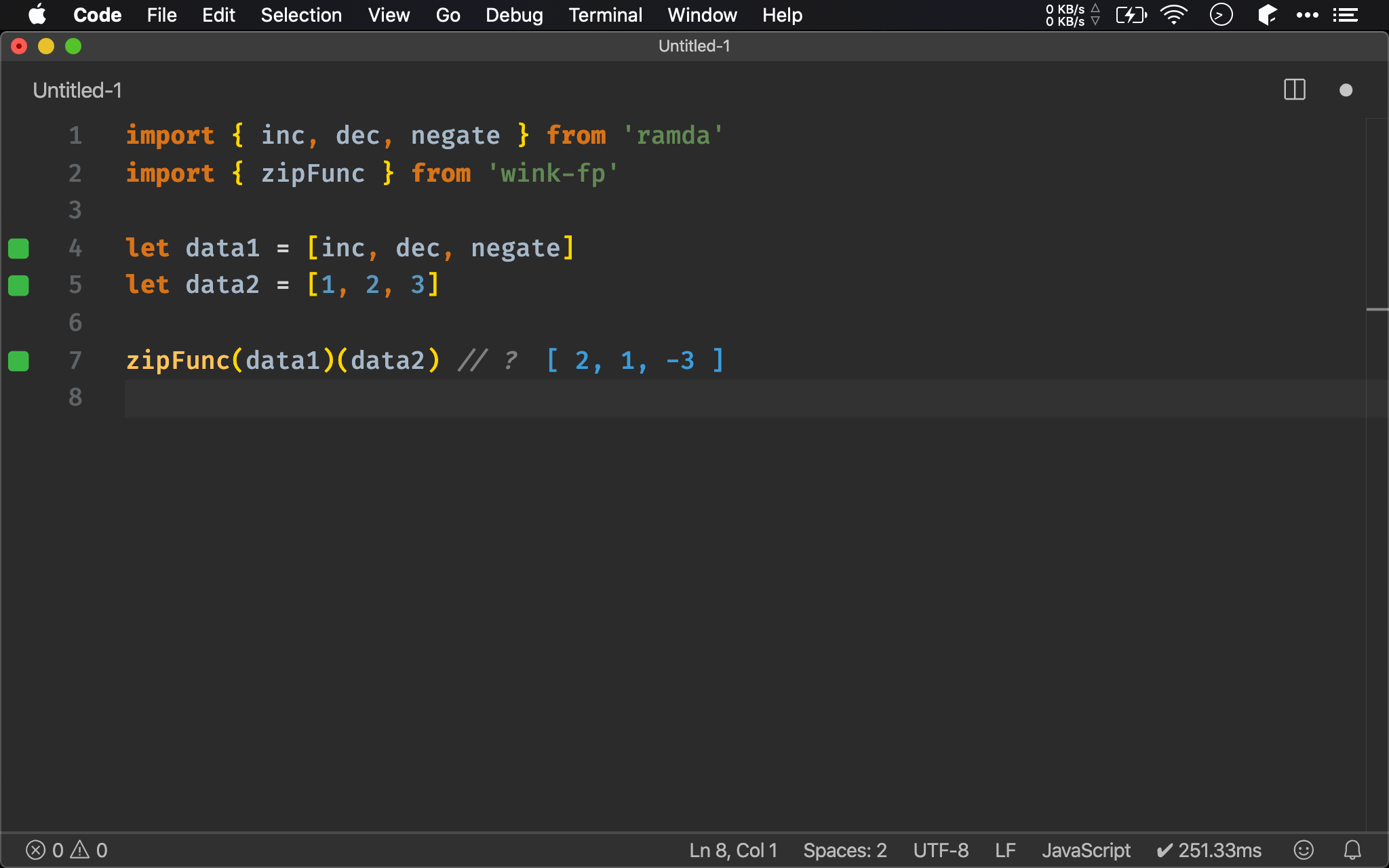Image resolution: width=1389 pixels, height=868 pixels.
Task: Select the Untitled-1 editor tab
Action: (x=77, y=90)
